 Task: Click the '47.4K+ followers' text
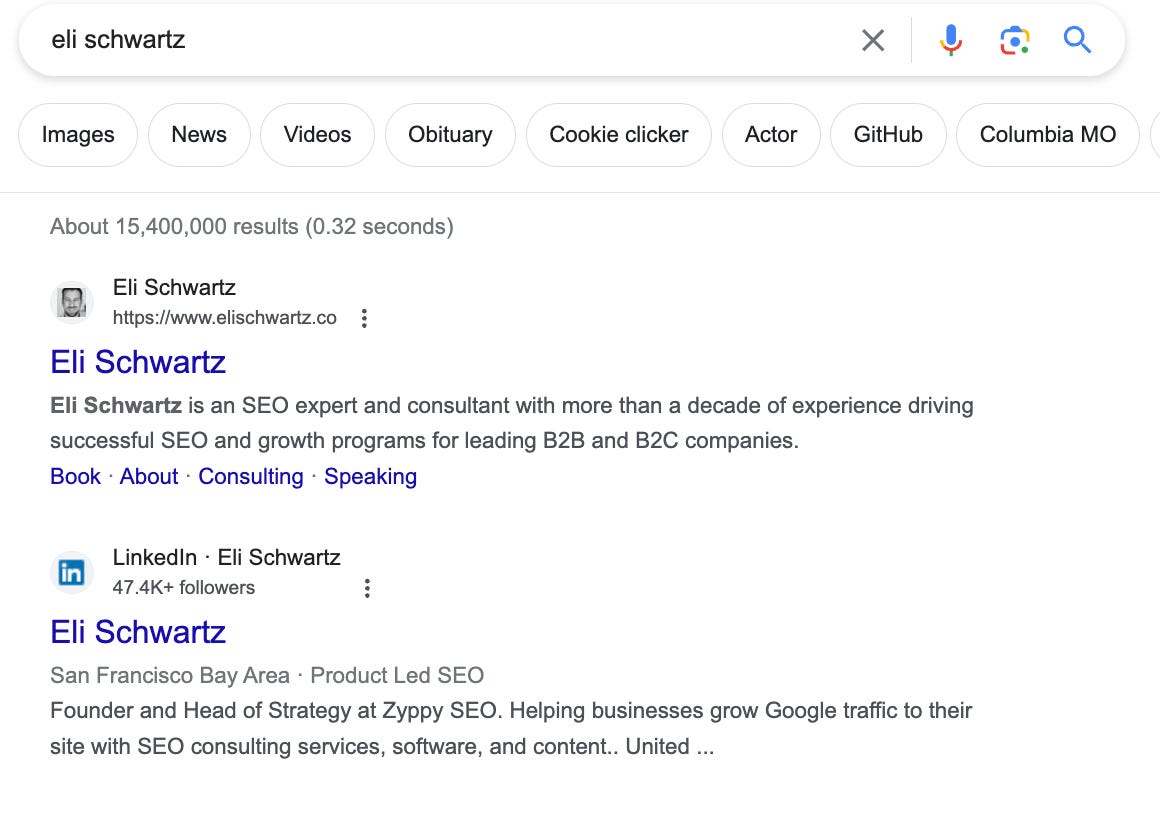183,587
